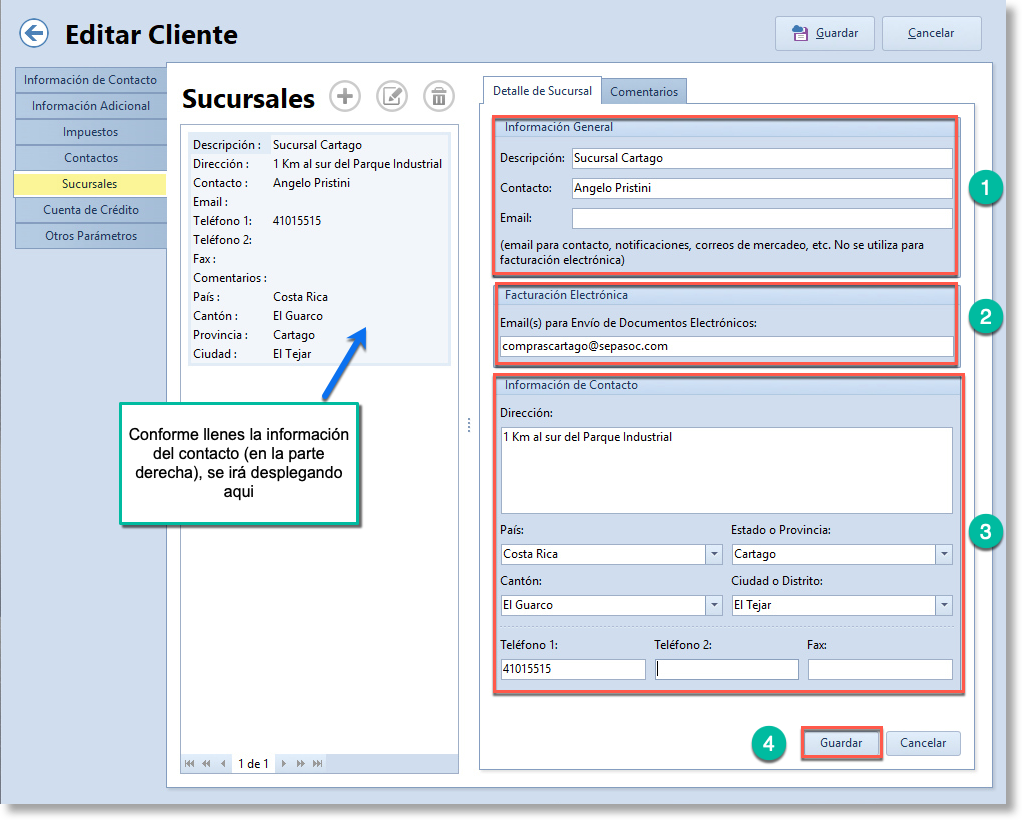Jump to the last record in the pager

click(317, 763)
